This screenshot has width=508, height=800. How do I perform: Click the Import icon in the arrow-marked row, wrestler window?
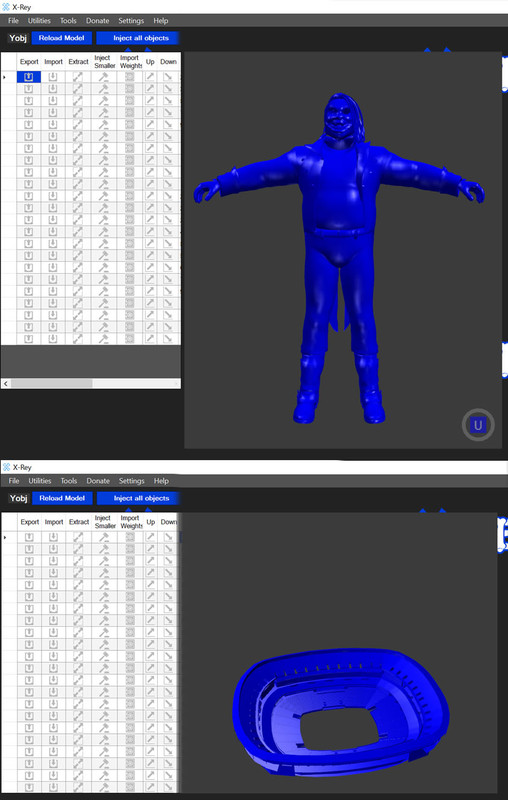(53, 77)
